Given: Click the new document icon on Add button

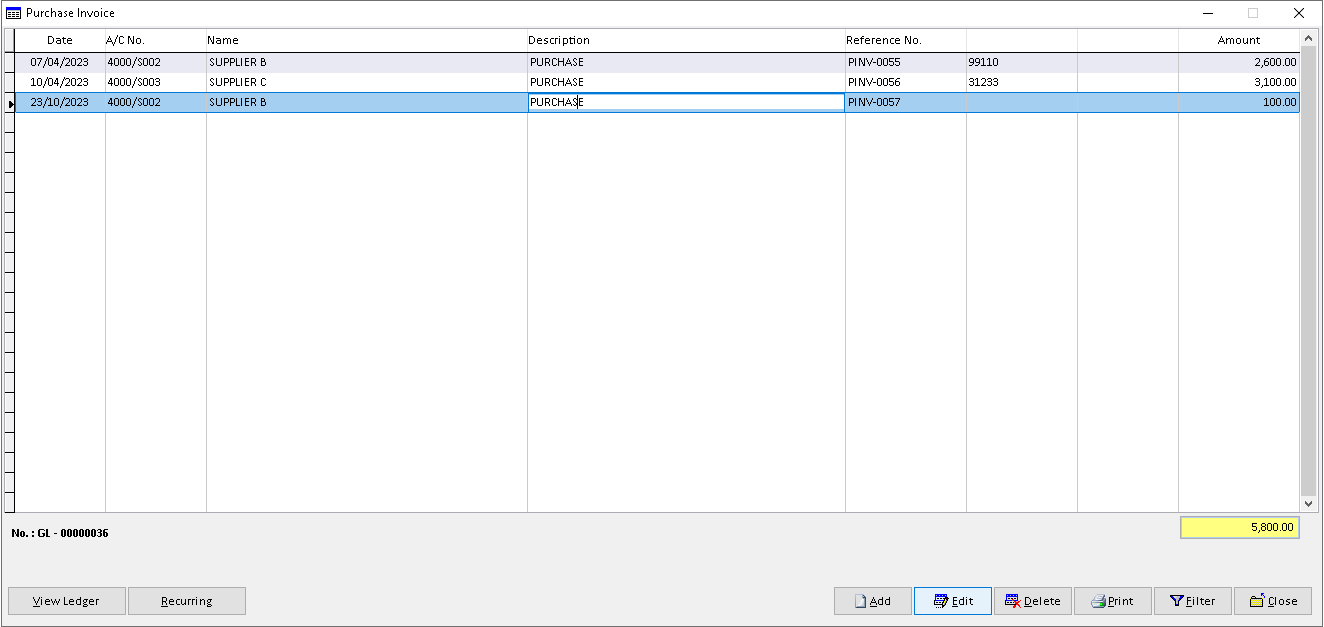Looking at the screenshot, I should [x=861, y=601].
